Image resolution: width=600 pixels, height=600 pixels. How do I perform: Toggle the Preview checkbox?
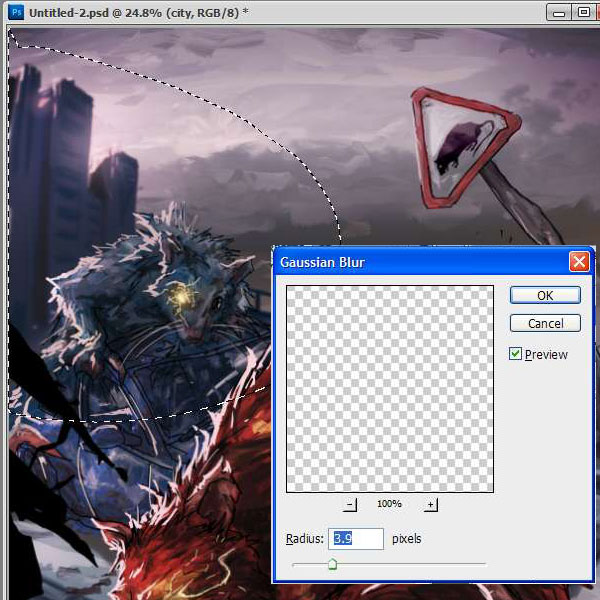pos(515,354)
